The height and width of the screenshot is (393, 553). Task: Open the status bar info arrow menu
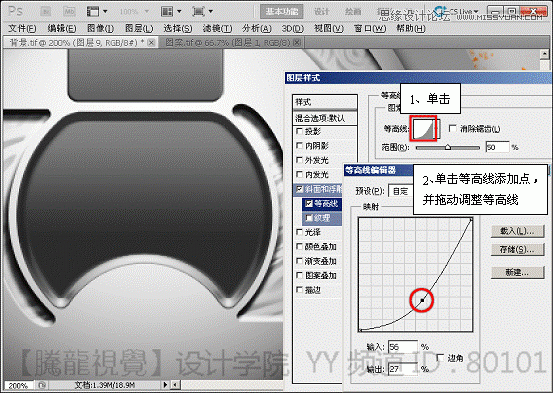click(165, 385)
